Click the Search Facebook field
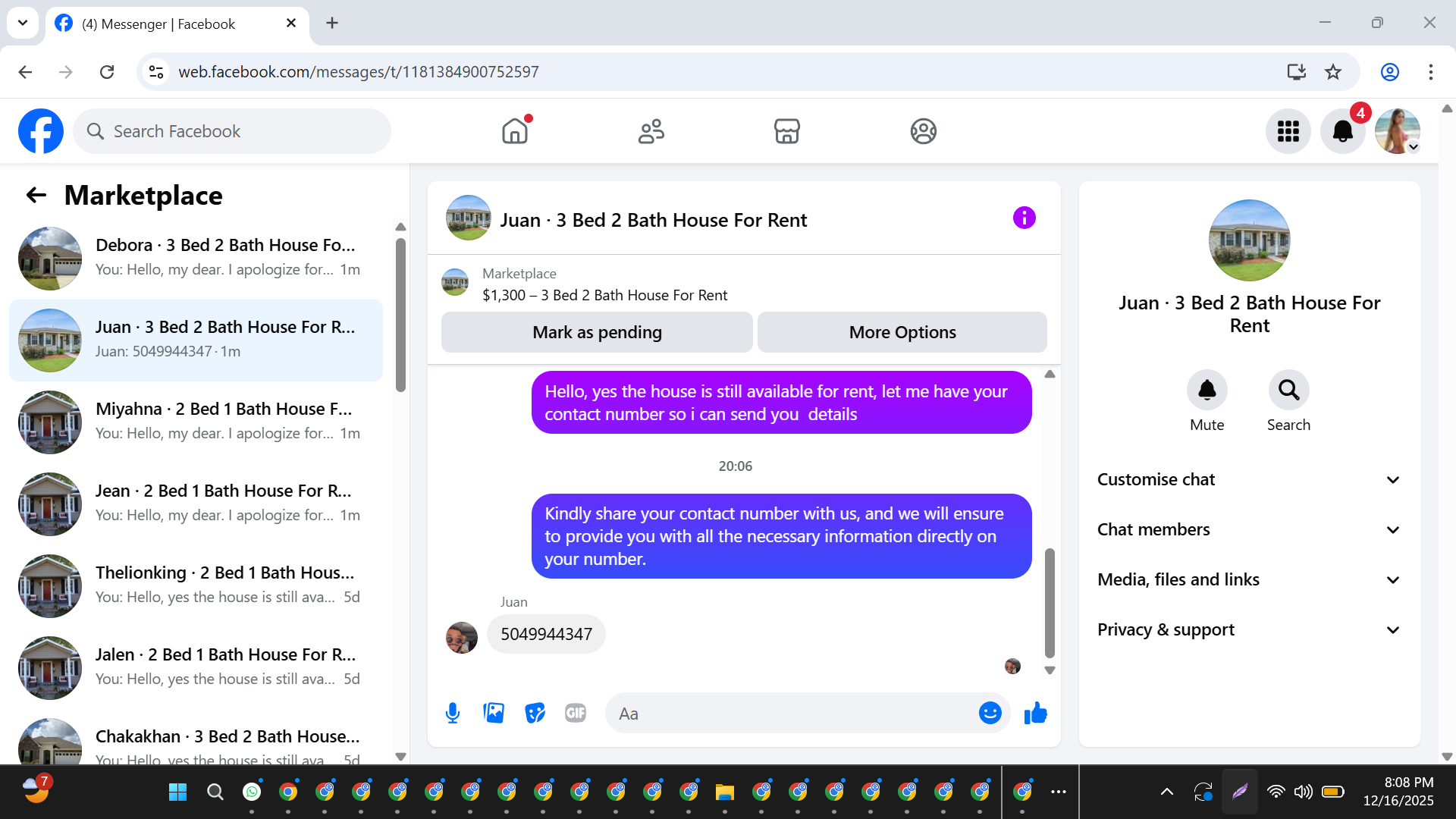The image size is (1456, 819). coord(232,131)
